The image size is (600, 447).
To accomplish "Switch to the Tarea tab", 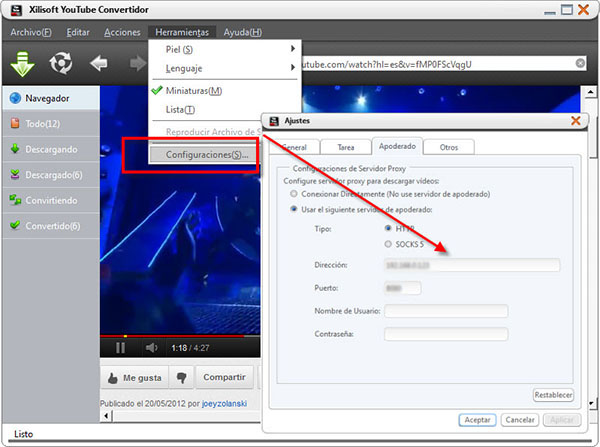I will tap(346, 147).
